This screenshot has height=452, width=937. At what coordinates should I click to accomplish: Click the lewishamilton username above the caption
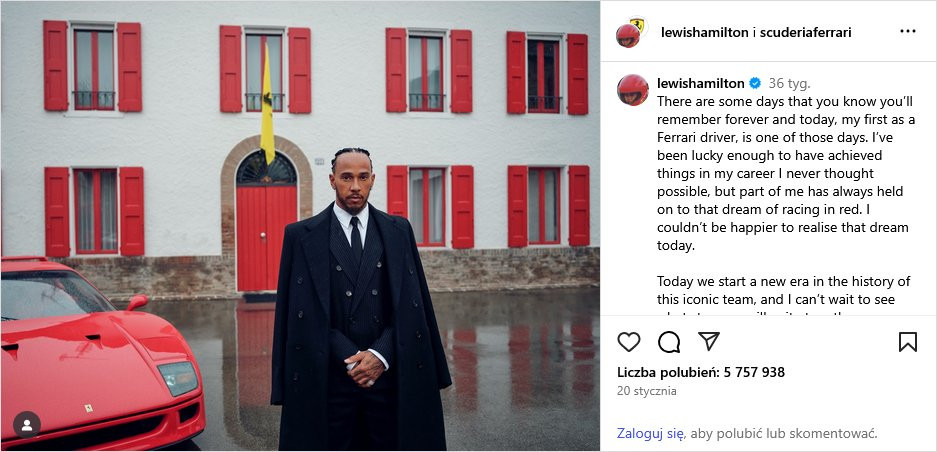click(x=701, y=83)
